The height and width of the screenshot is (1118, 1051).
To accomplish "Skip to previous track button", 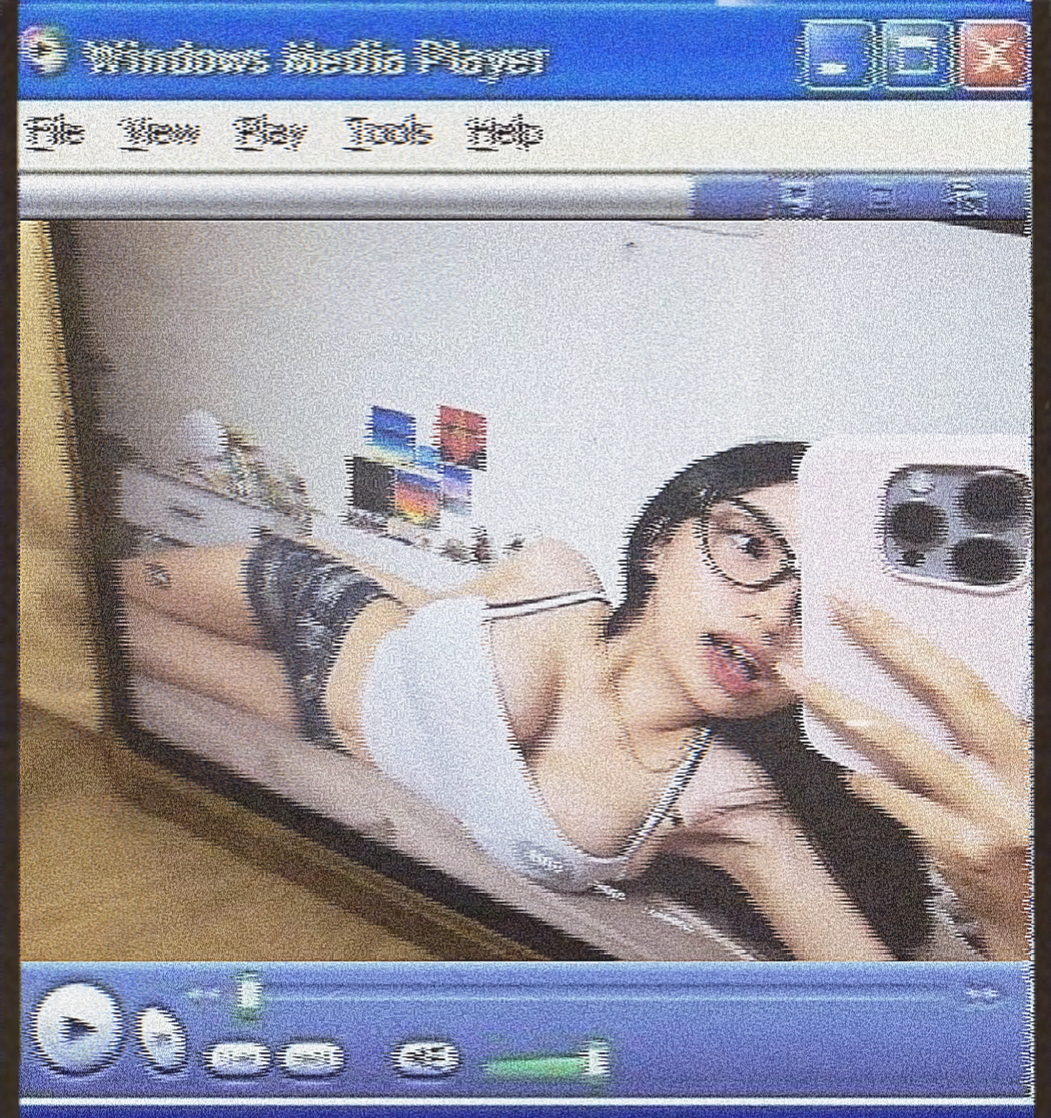I will (x=235, y=1059).
